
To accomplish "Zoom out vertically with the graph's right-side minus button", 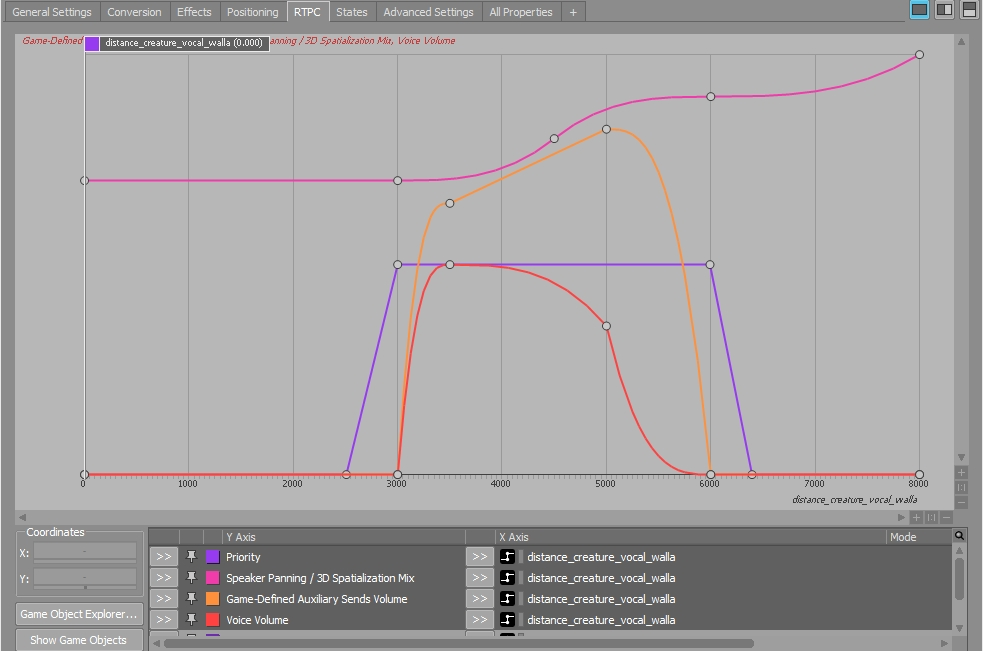I will pyautogui.click(x=961, y=502).
